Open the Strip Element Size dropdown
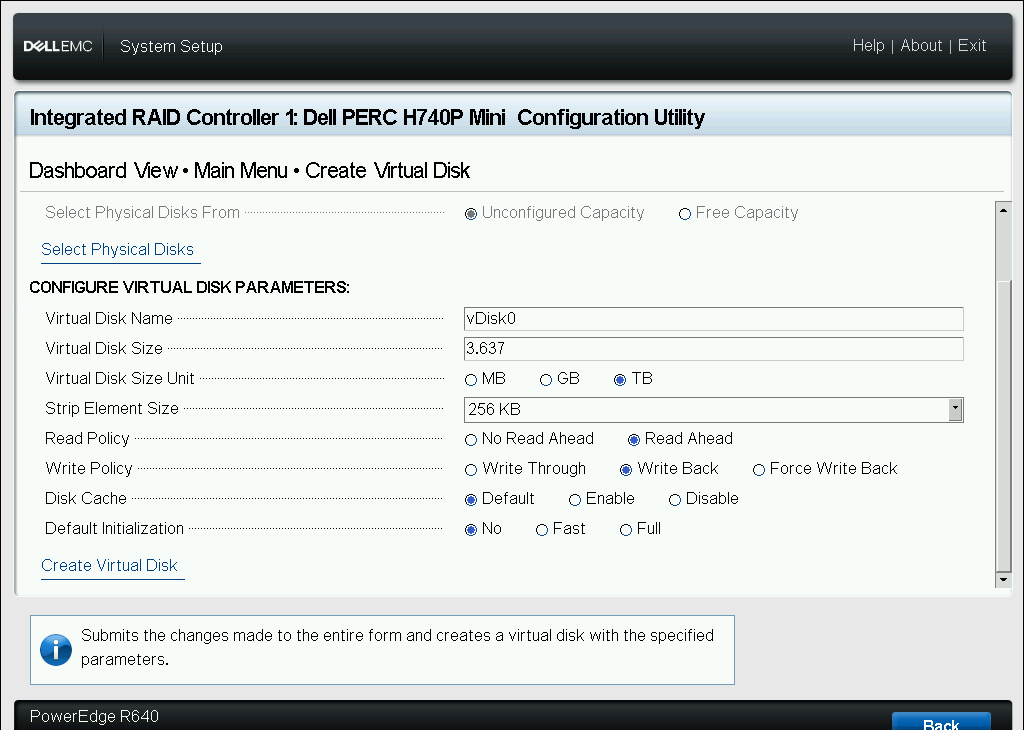 click(956, 409)
